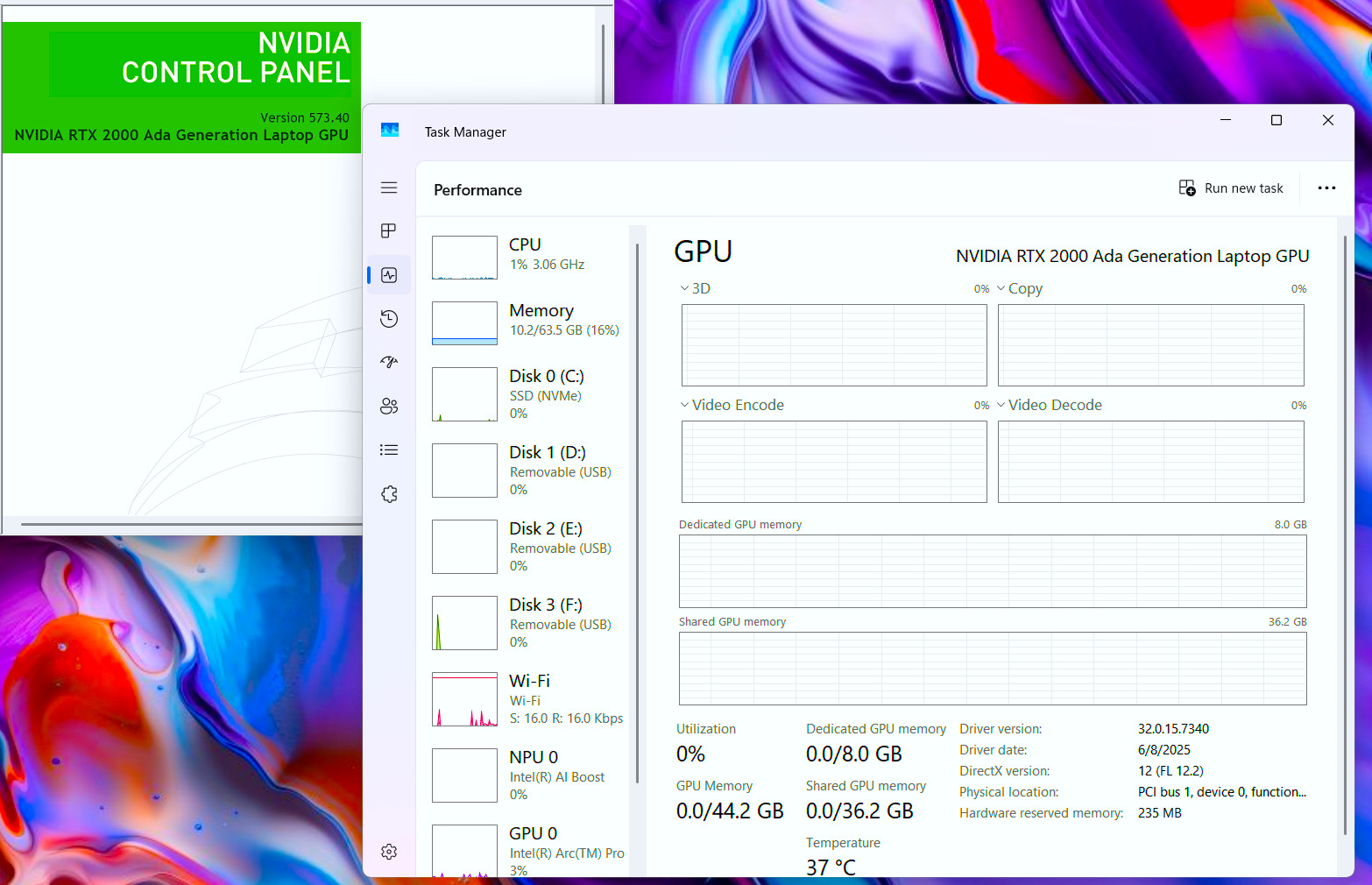The height and width of the screenshot is (885, 1372).
Task: Click hardware reserved memory value 235 MB
Action: (1159, 813)
